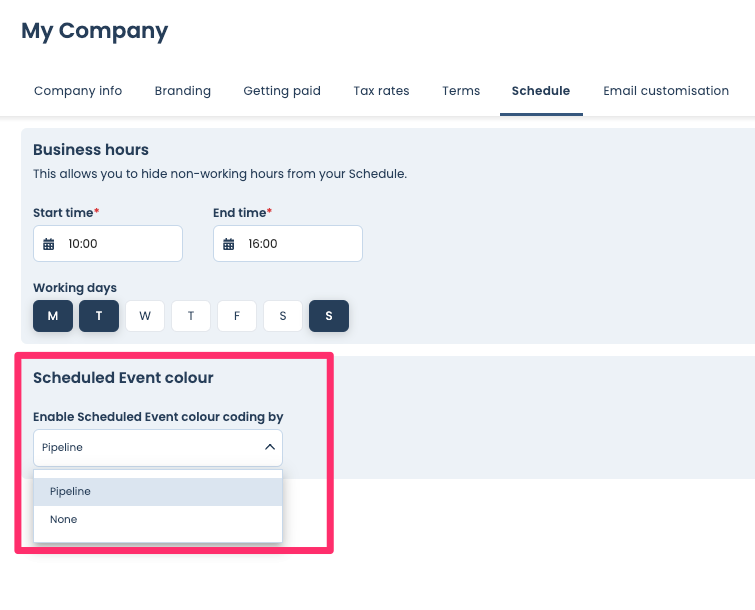Disable Sunday as a working day
The image size is (755, 610).
pyautogui.click(x=329, y=316)
